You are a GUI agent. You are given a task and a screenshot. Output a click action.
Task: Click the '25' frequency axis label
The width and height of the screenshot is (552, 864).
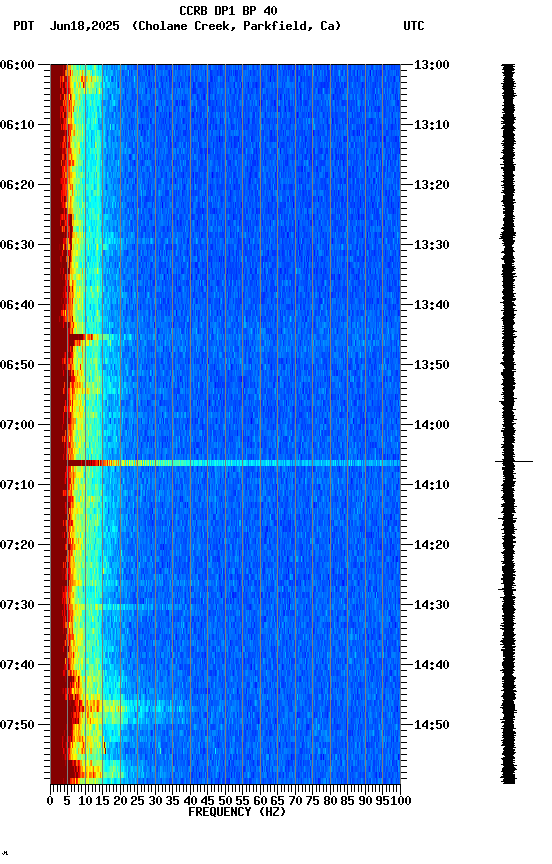[138, 801]
